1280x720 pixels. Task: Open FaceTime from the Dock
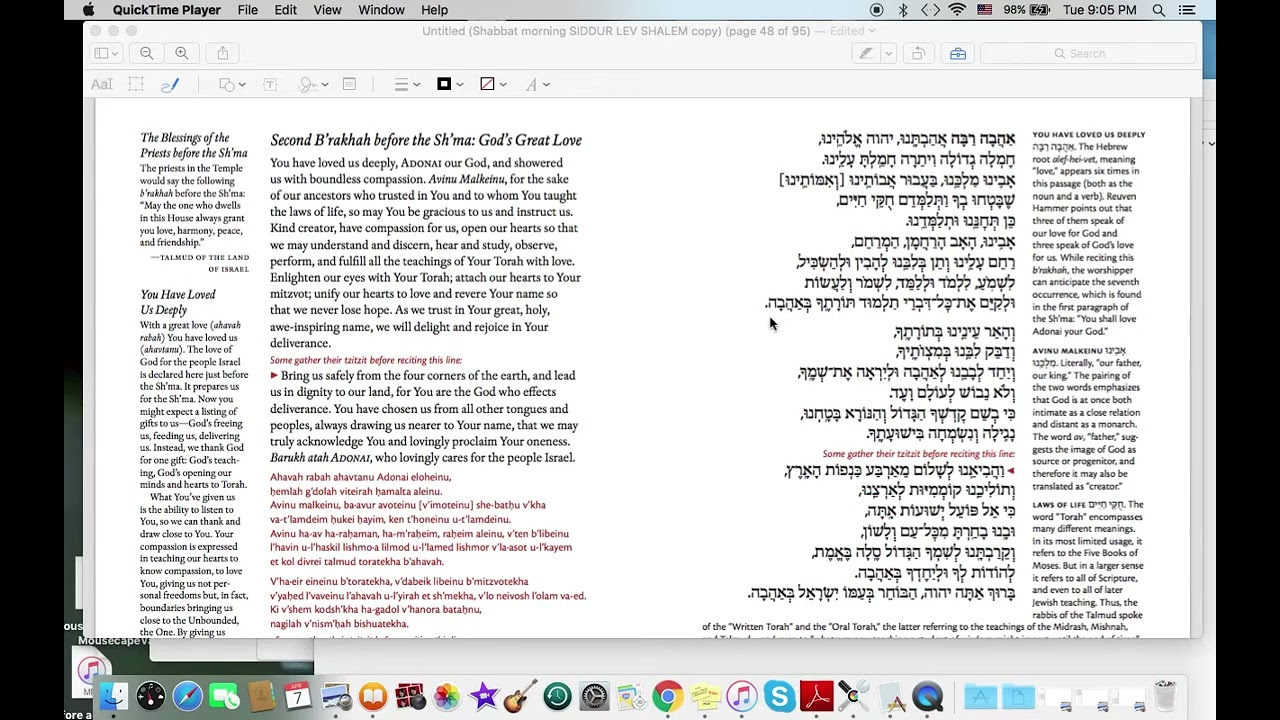pos(224,696)
